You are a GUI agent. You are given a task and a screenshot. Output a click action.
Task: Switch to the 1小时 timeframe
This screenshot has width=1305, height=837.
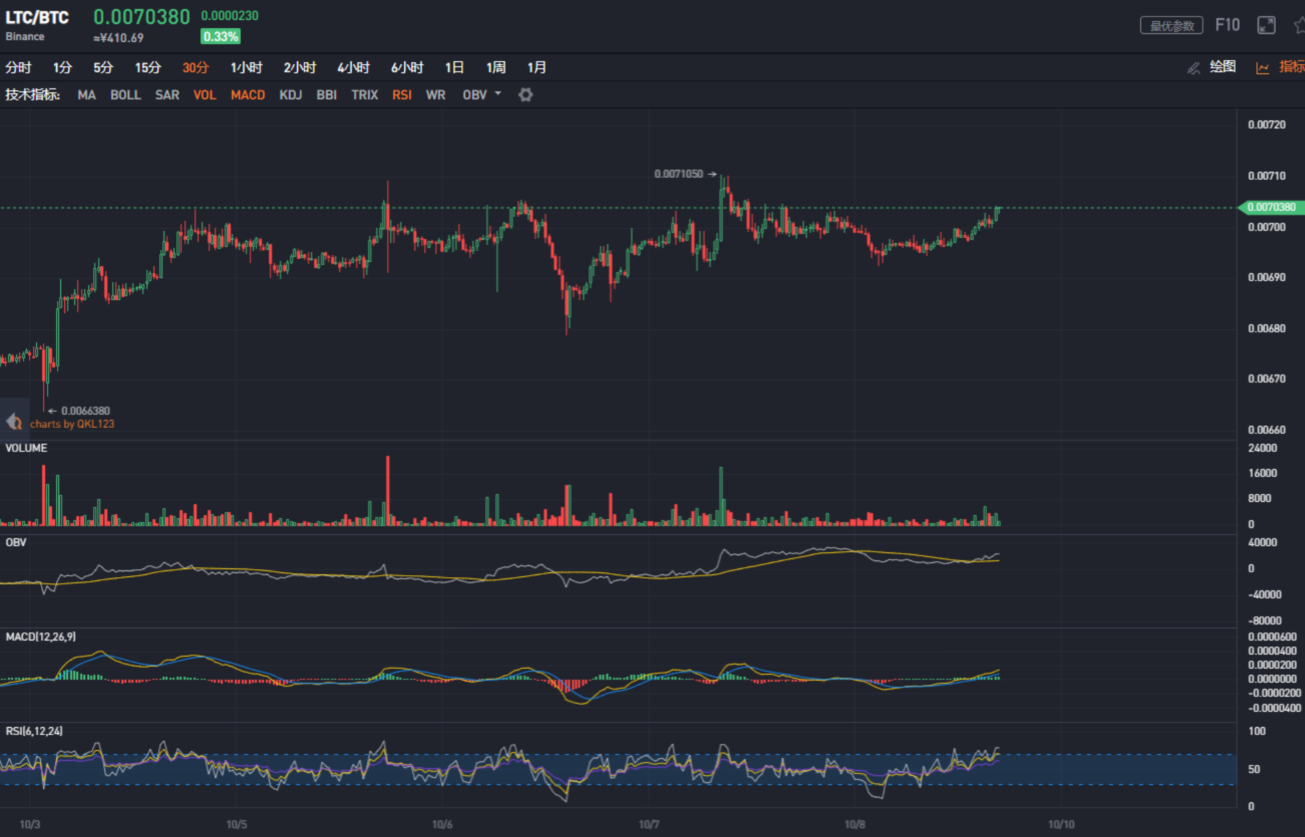tap(246, 68)
